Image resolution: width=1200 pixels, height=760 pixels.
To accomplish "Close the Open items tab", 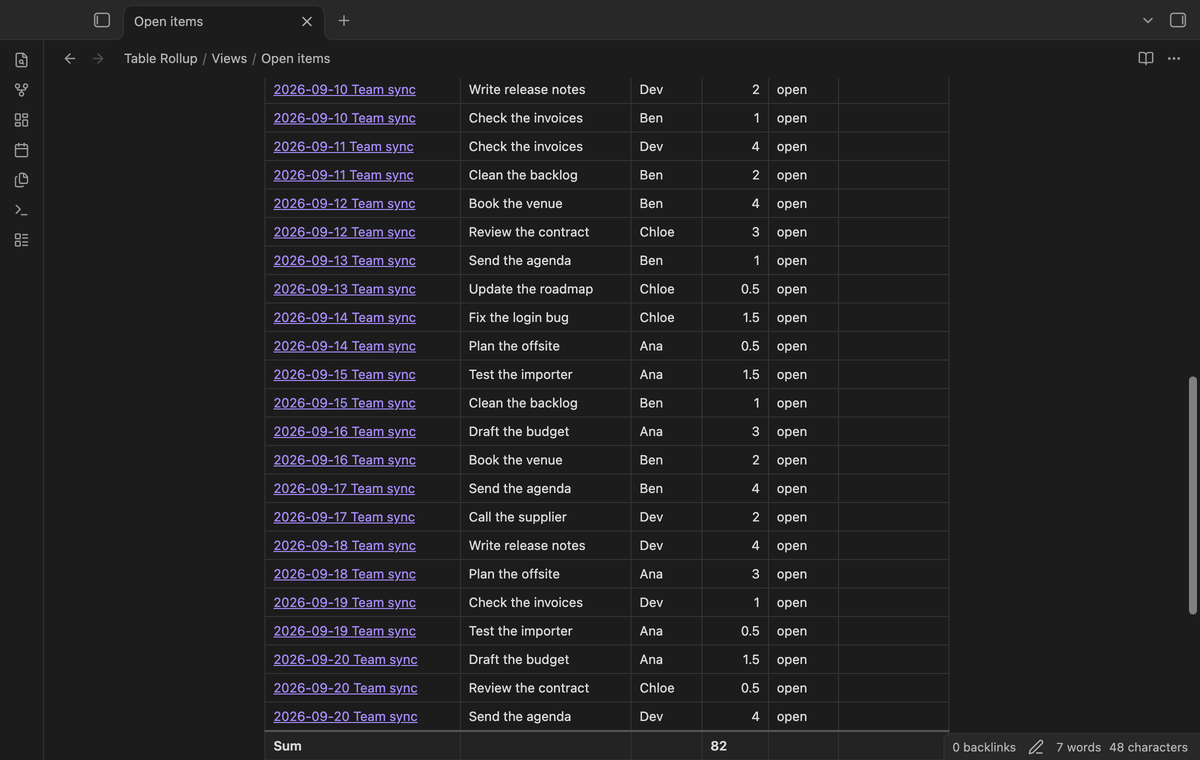I will click(x=307, y=21).
